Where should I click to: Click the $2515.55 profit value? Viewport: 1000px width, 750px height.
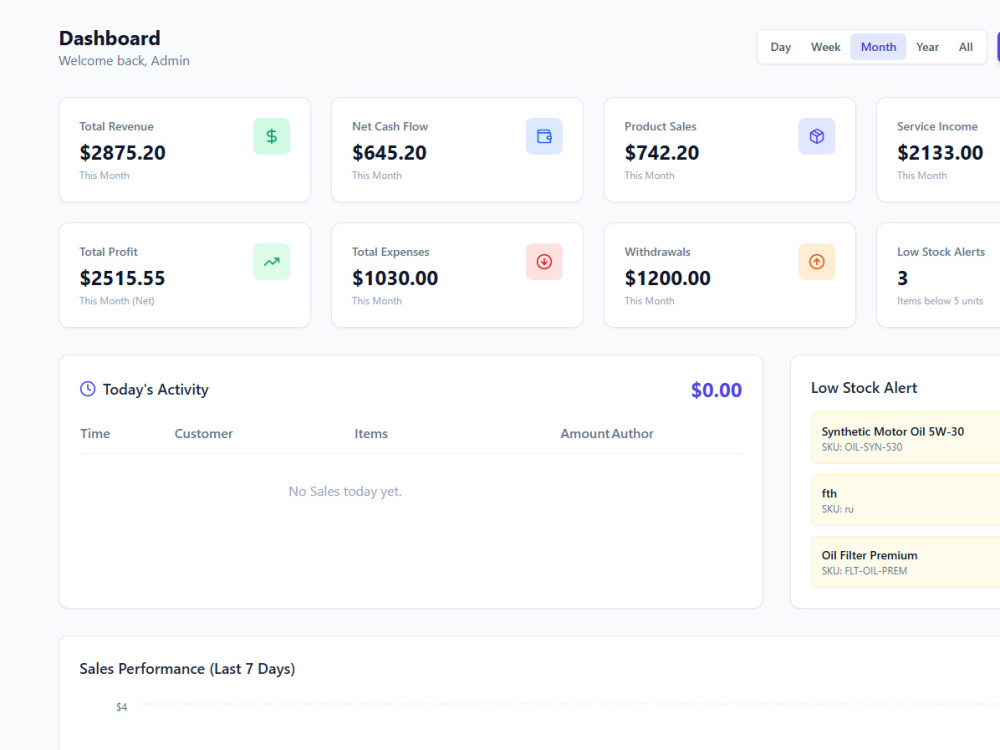tap(122, 278)
